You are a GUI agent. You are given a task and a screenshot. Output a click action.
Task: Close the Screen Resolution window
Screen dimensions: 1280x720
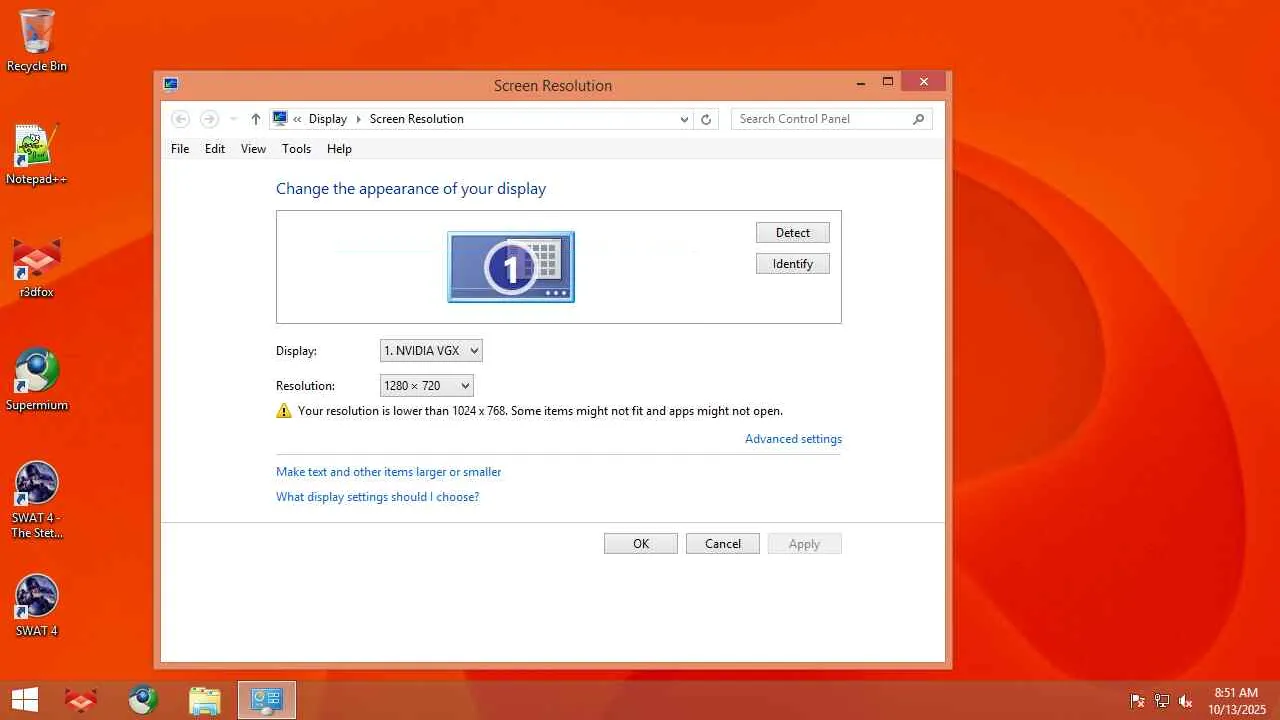(x=924, y=82)
